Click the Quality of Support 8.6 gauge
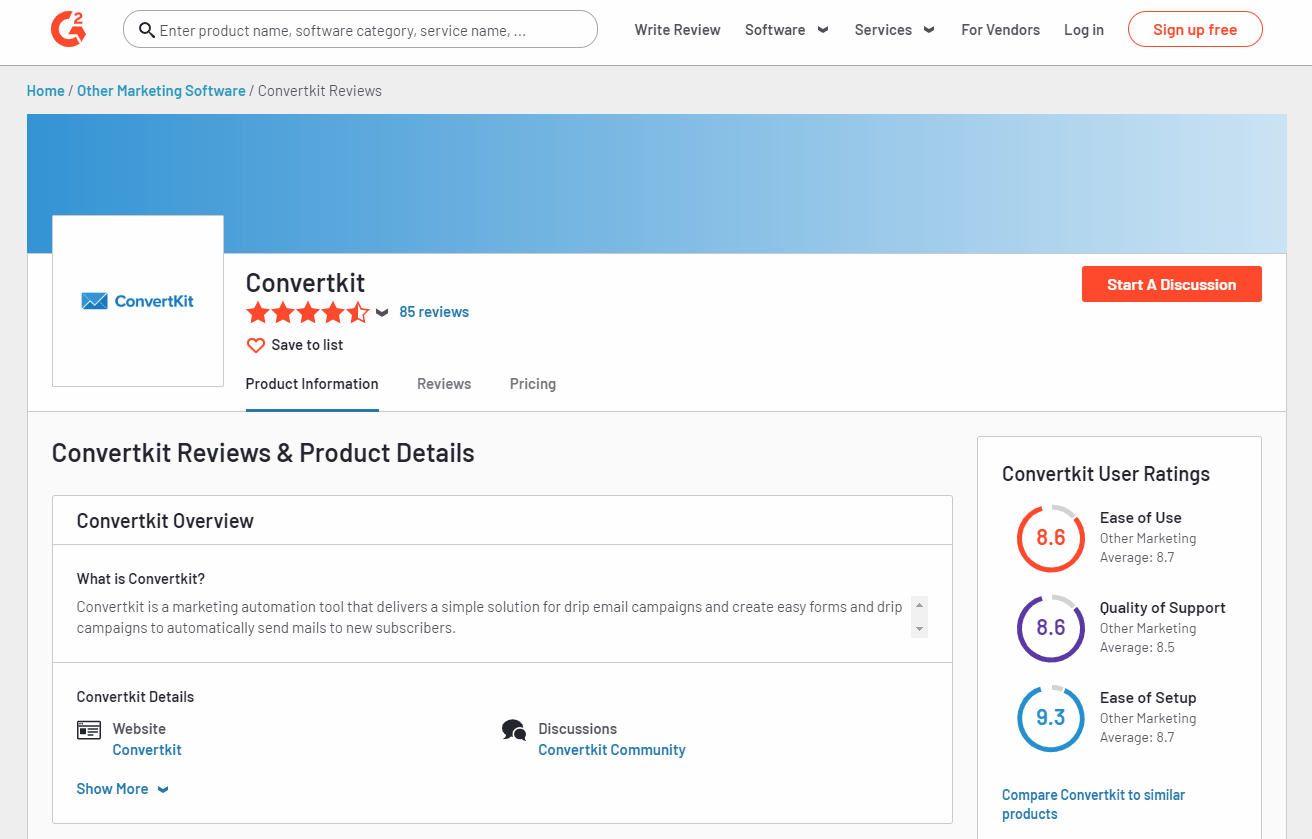Viewport: 1312px width, 839px height. pos(1051,628)
